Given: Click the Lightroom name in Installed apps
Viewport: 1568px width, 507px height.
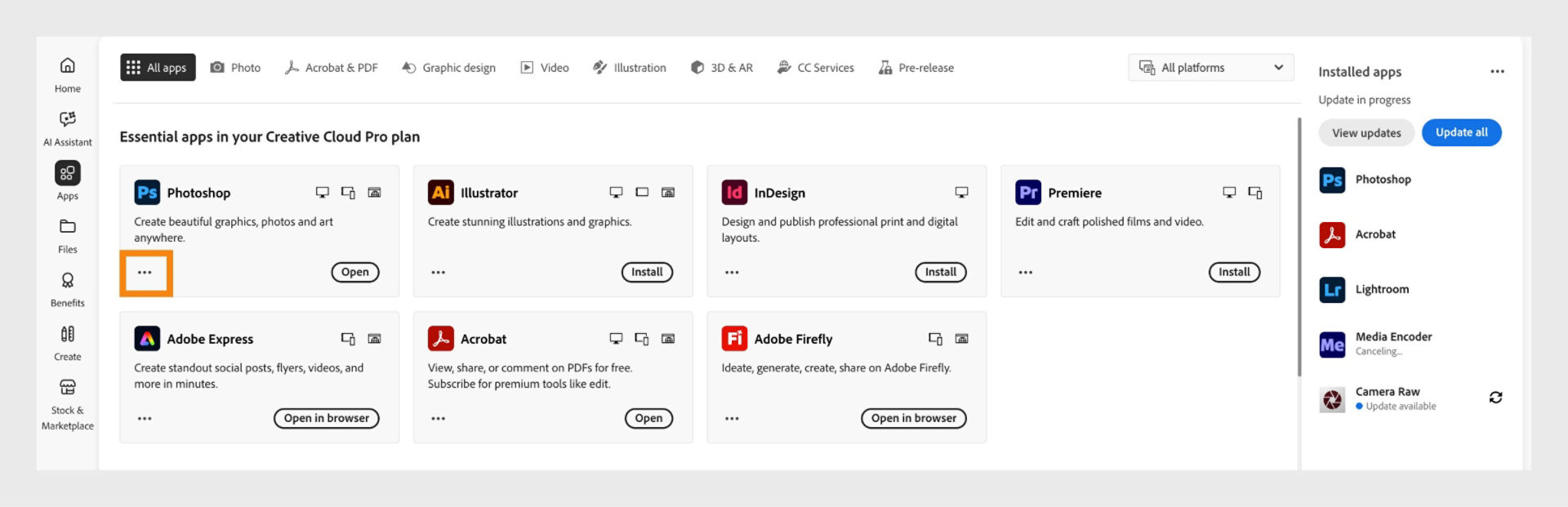Looking at the screenshot, I should (x=1382, y=290).
